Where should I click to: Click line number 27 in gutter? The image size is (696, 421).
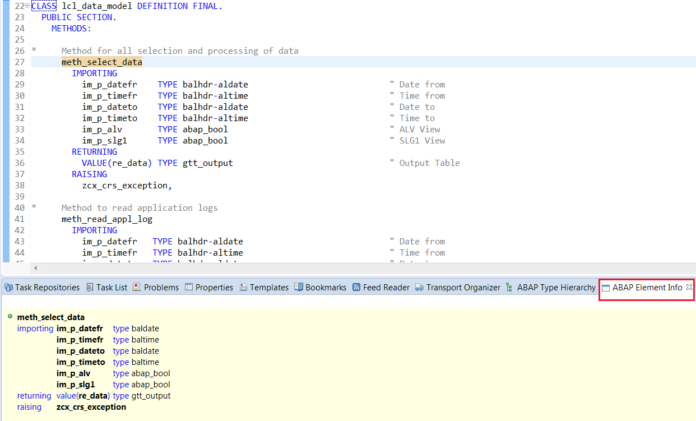click(x=20, y=62)
